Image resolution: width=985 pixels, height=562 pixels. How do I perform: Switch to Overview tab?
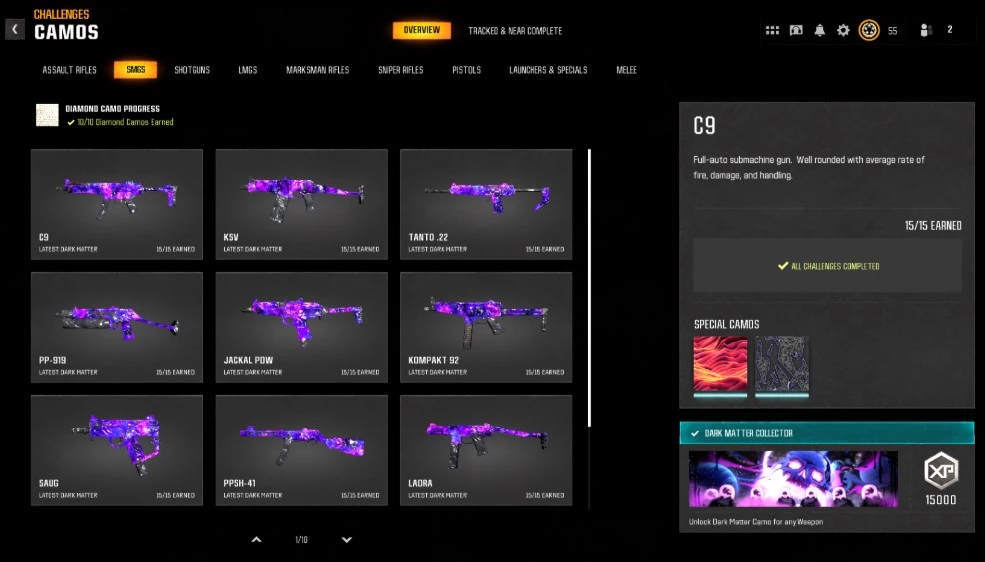click(422, 30)
